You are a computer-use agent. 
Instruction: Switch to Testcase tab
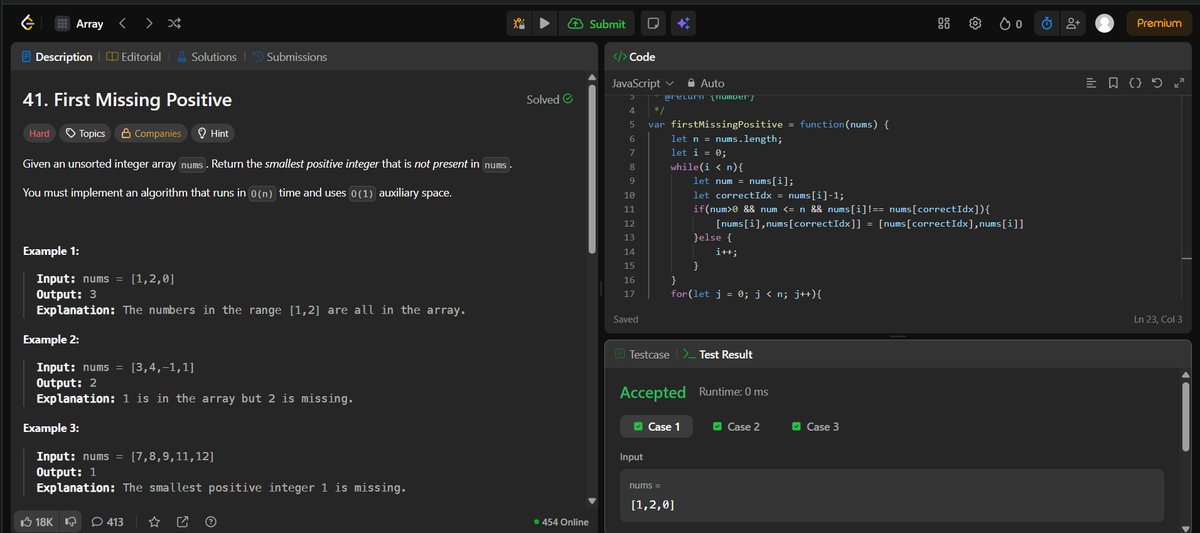pos(642,354)
